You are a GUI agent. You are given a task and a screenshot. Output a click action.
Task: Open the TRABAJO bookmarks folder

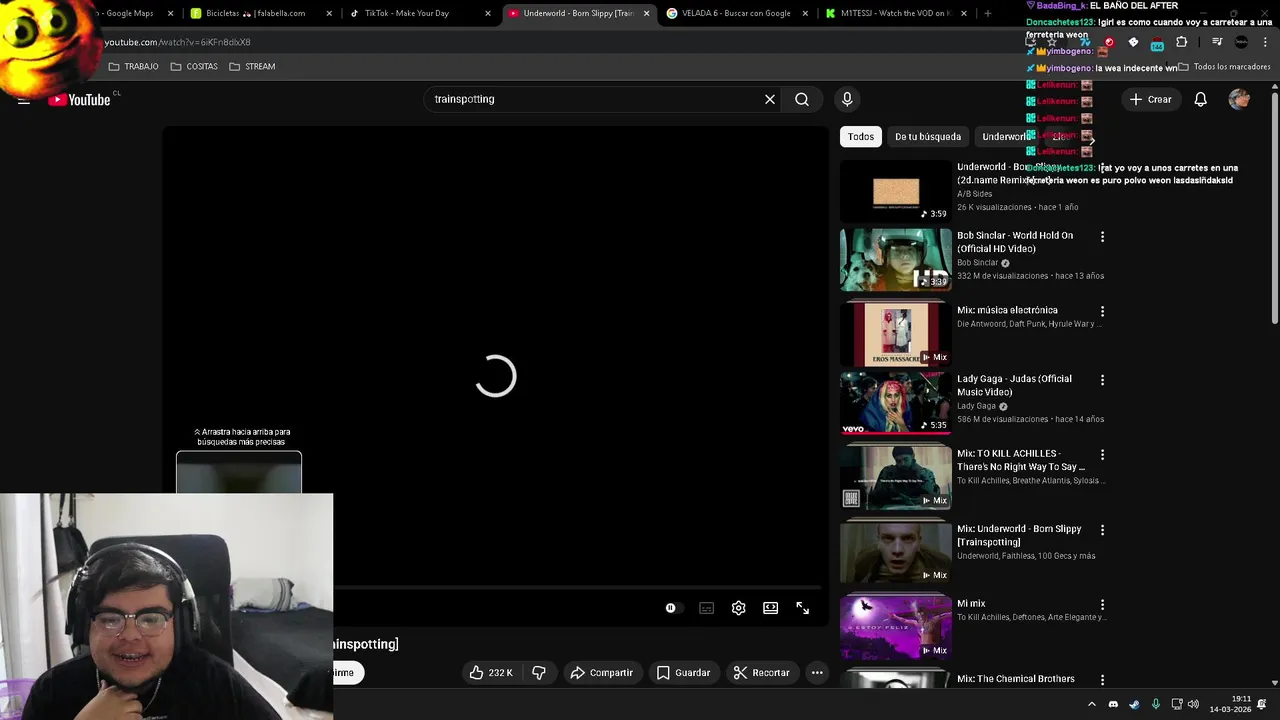click(x=134, y=66)
